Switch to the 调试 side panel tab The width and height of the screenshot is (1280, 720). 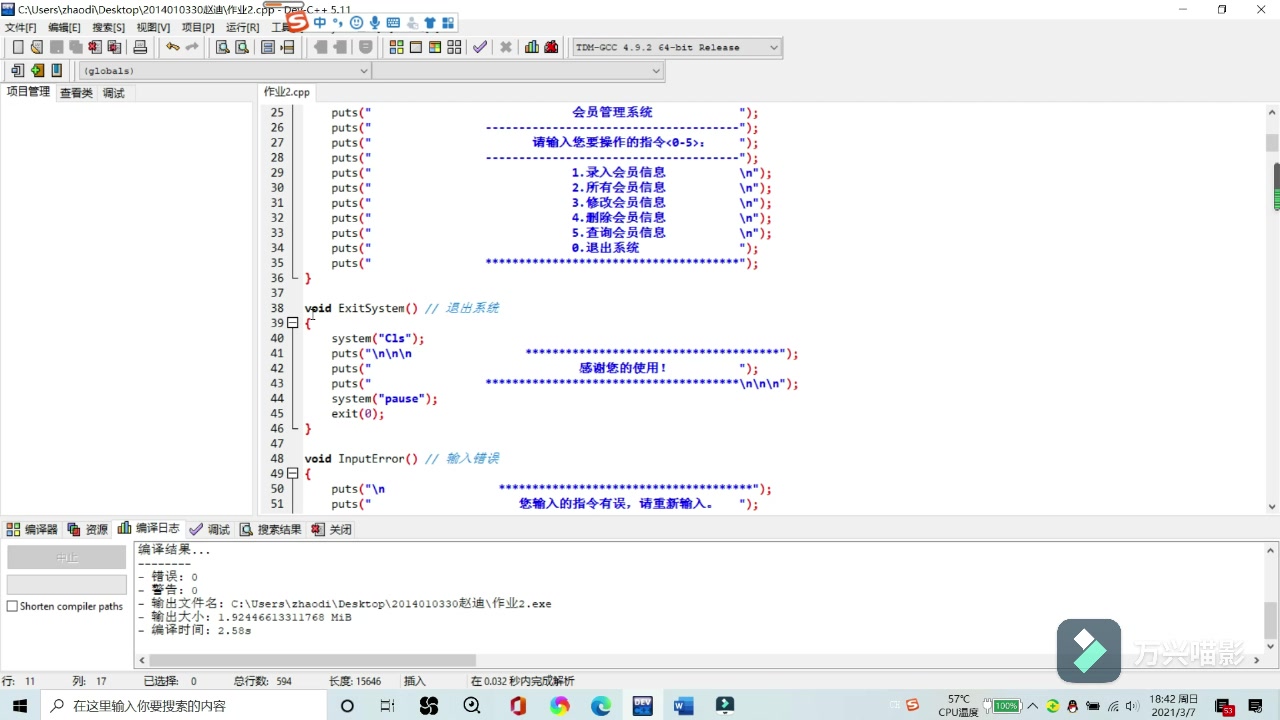point(114,93)
